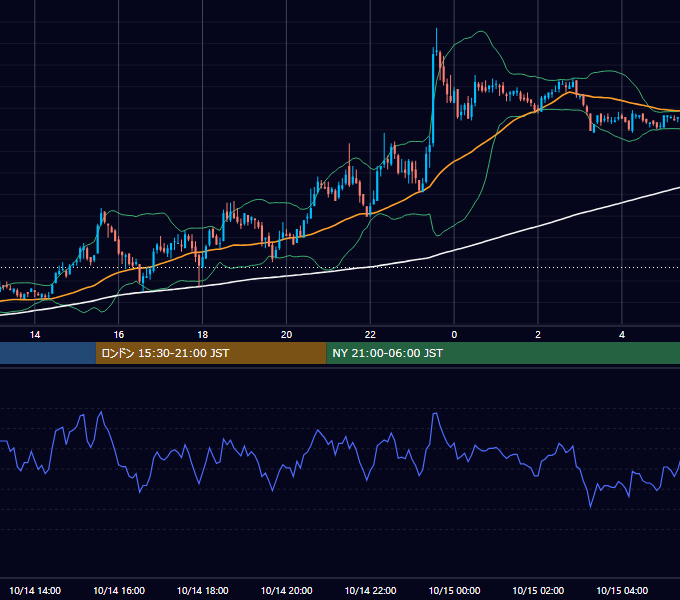Image resolution: width=680 pixels, height=600 pixels.
Task: Click the 18 hour label on the chart axis
Action: [x=203, y=335]
